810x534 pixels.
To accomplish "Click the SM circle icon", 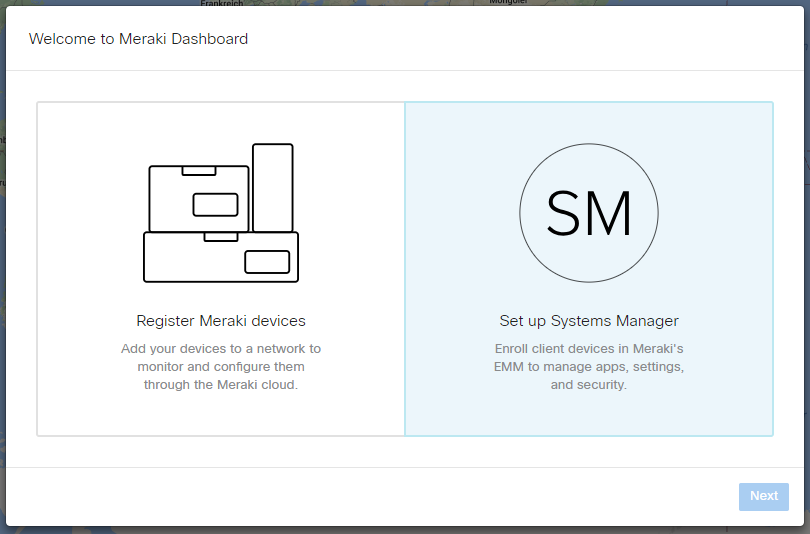I will coord(589,213).
